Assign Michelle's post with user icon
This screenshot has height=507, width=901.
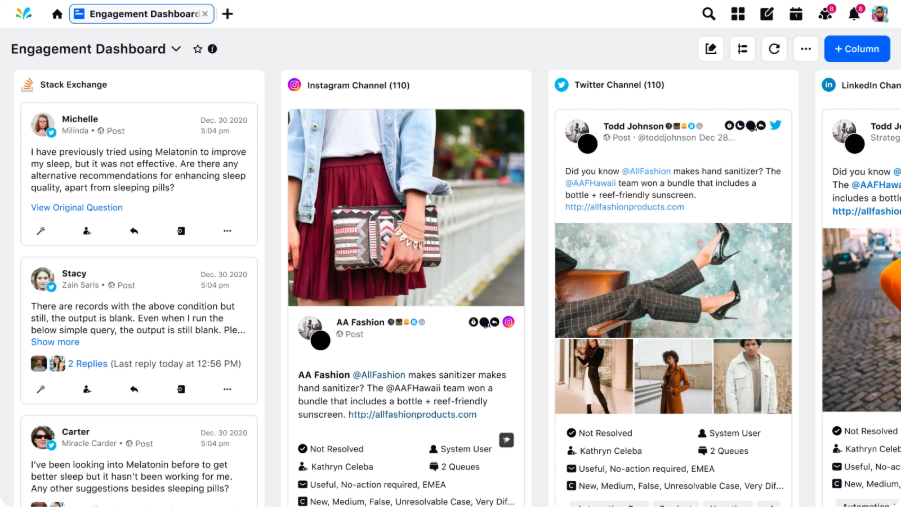pos(87,231)
